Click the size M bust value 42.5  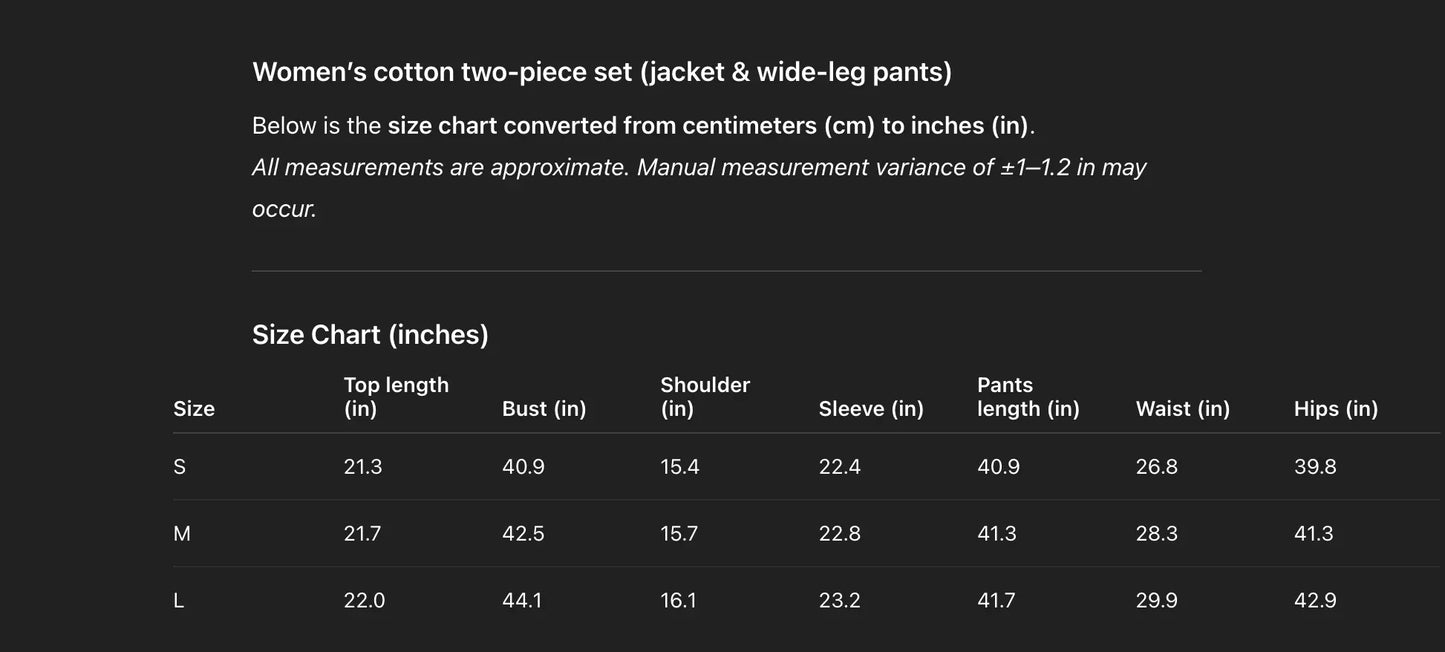[523, 534]
